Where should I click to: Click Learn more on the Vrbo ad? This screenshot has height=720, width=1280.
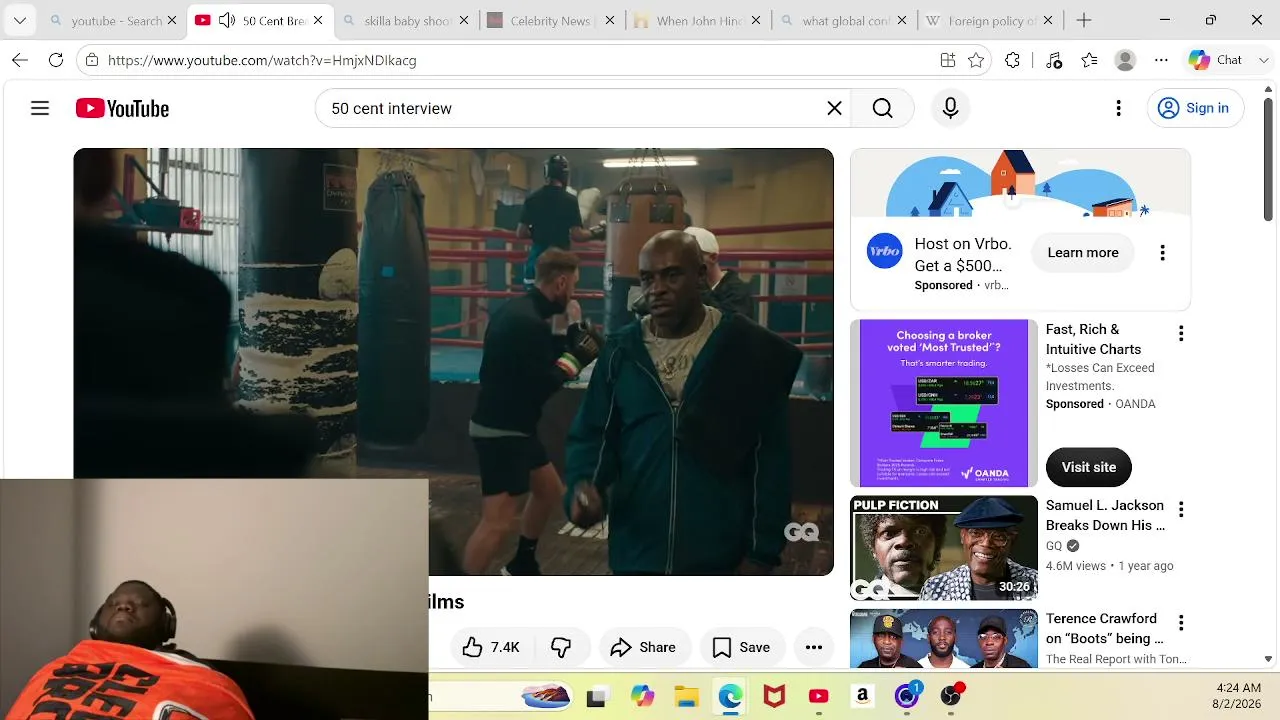pyautogui.click(x=1083, y=253)
